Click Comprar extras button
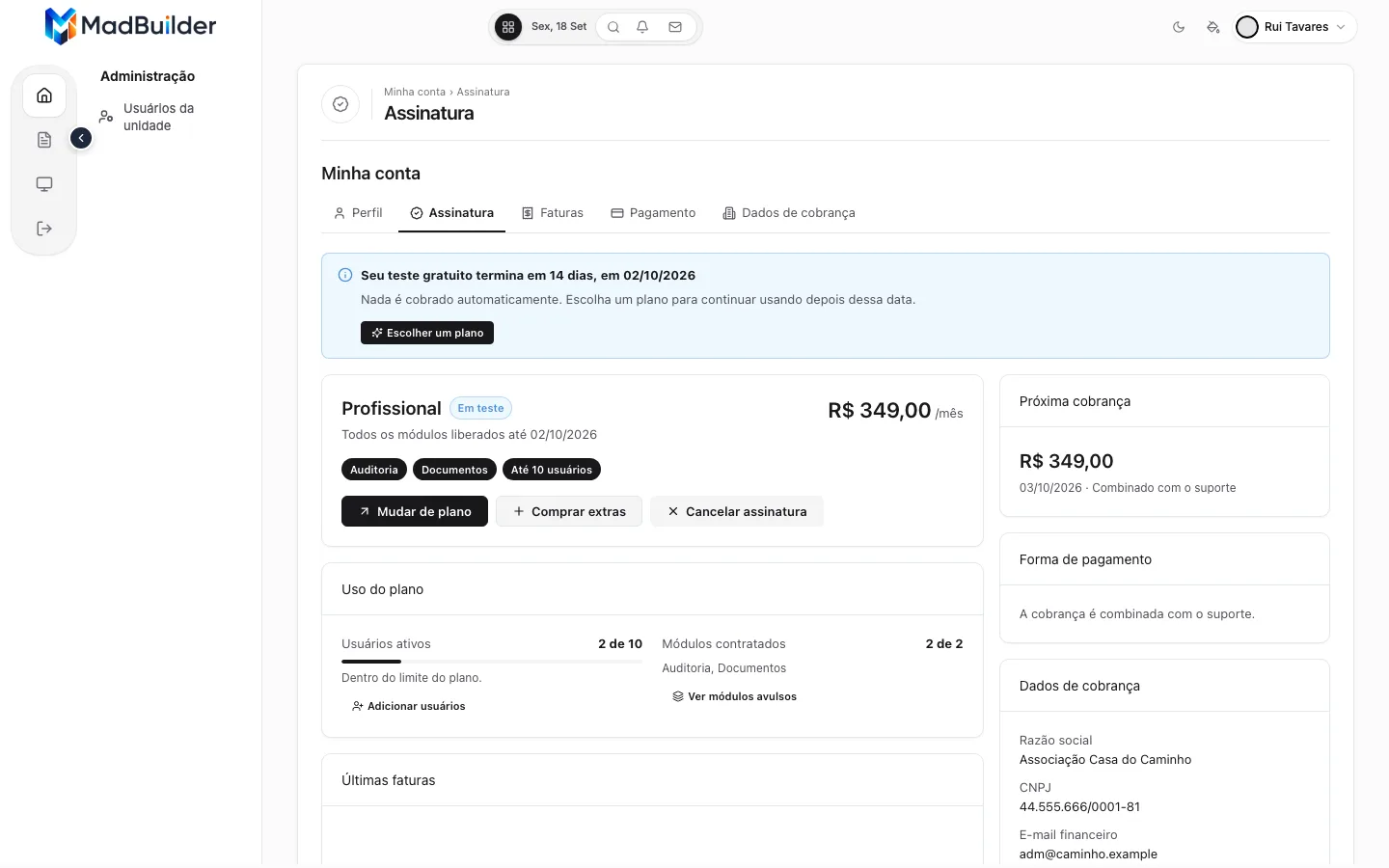The image size is (1389, 868). pos(569,511)
